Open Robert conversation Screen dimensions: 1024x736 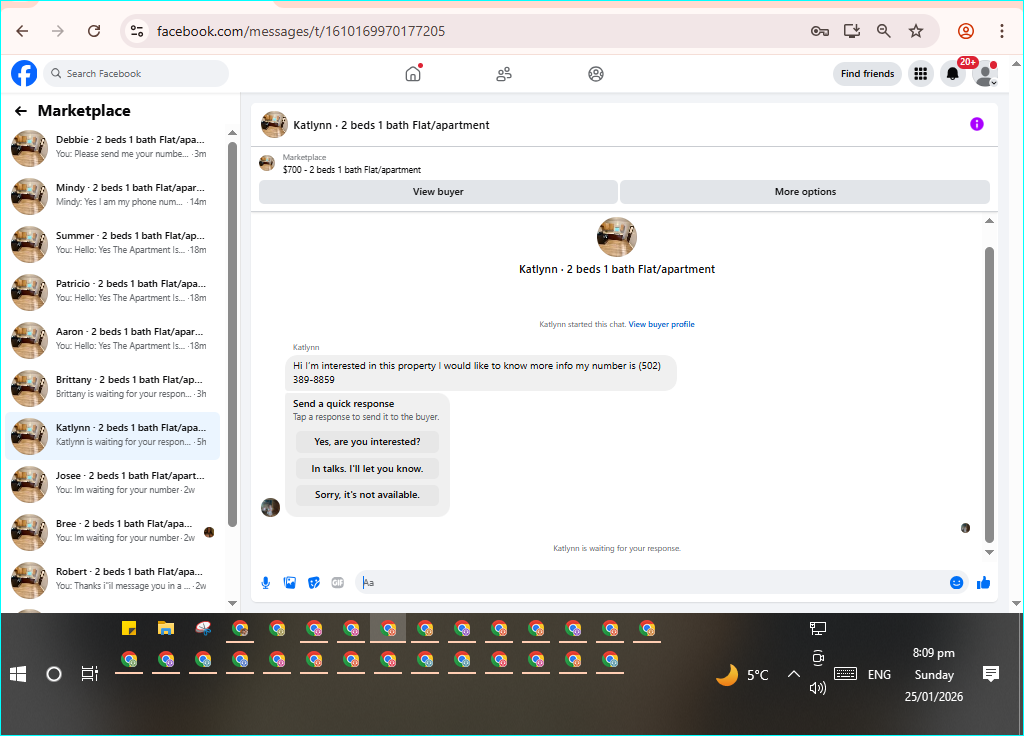[113, 579]
